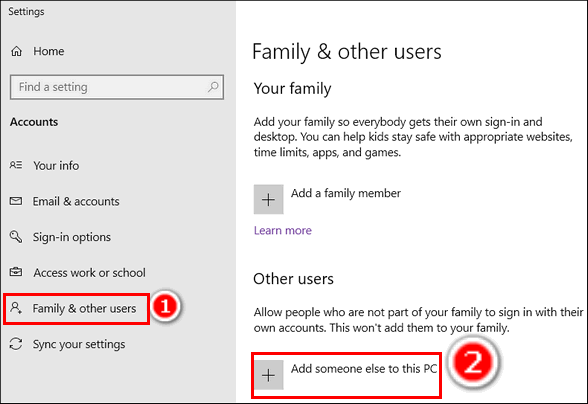Click the Accounts section heading
This screenshot has height=404, width=588.
tap(34, 122)
